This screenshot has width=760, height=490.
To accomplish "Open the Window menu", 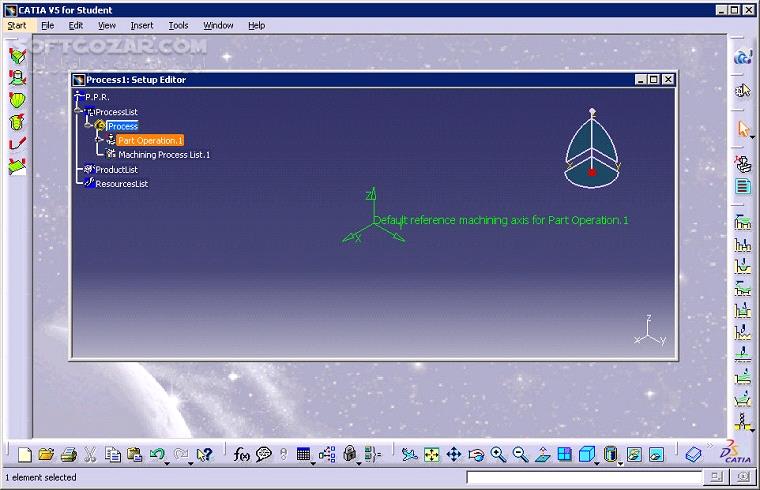I will 218,26.
